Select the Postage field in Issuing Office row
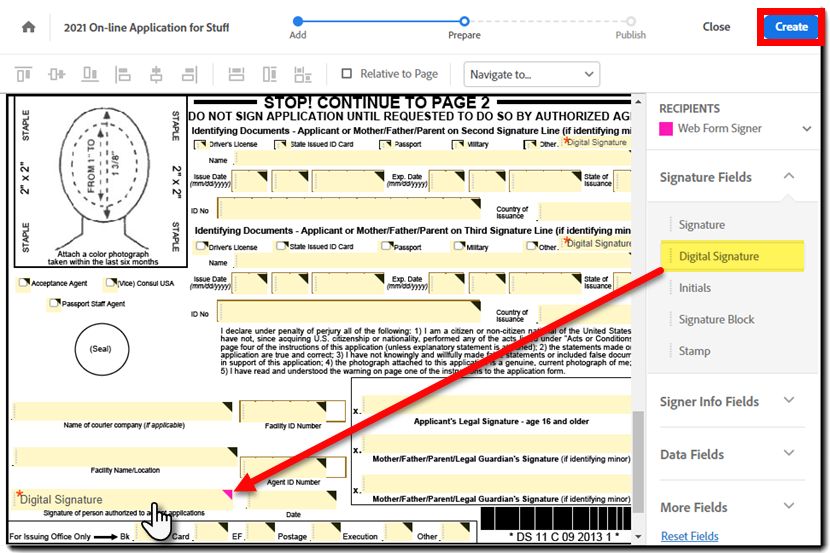This screenshot has width=830, height=553. (326, 532)
